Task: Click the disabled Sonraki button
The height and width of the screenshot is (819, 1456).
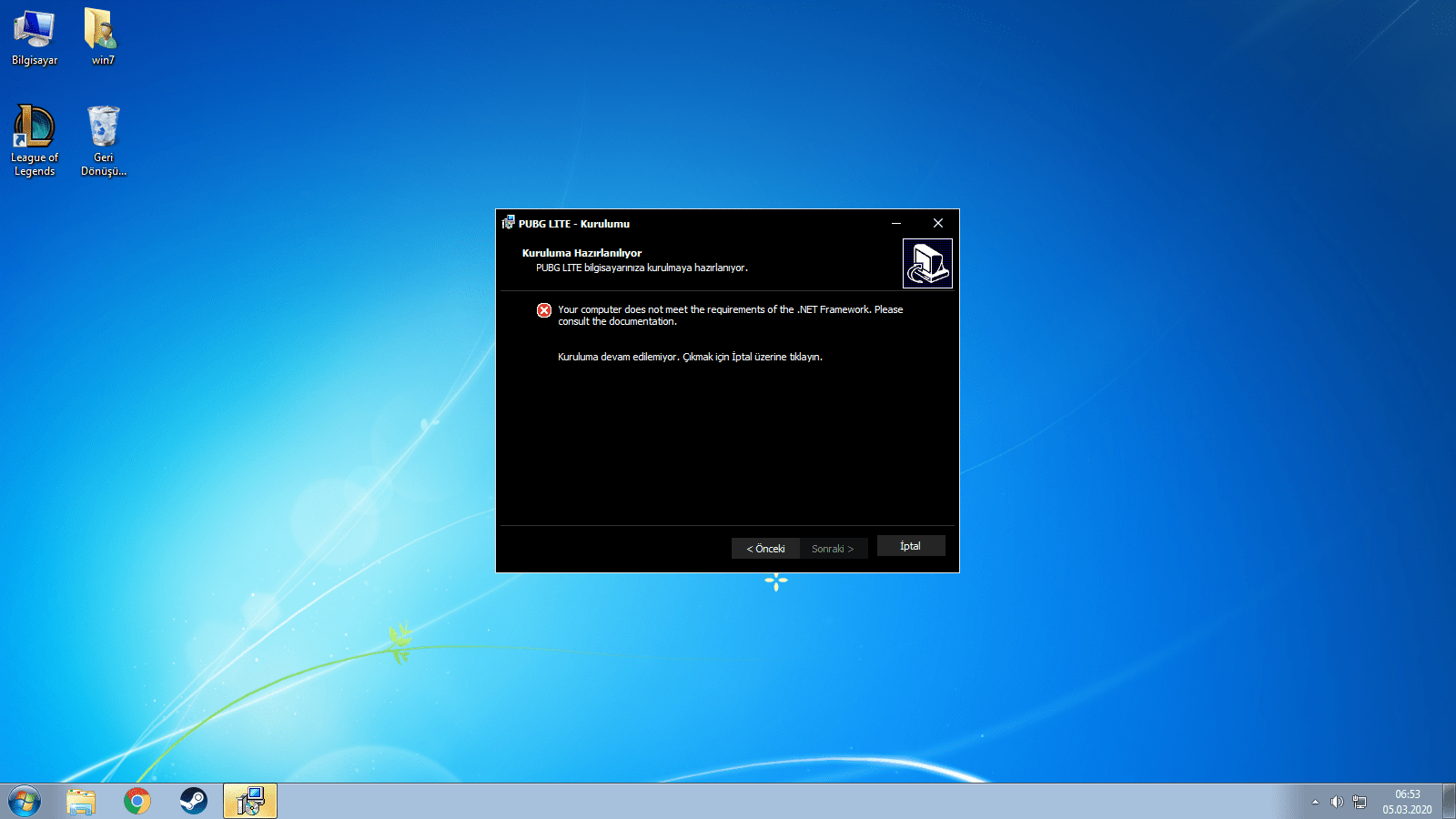Action: coord(834,549)
